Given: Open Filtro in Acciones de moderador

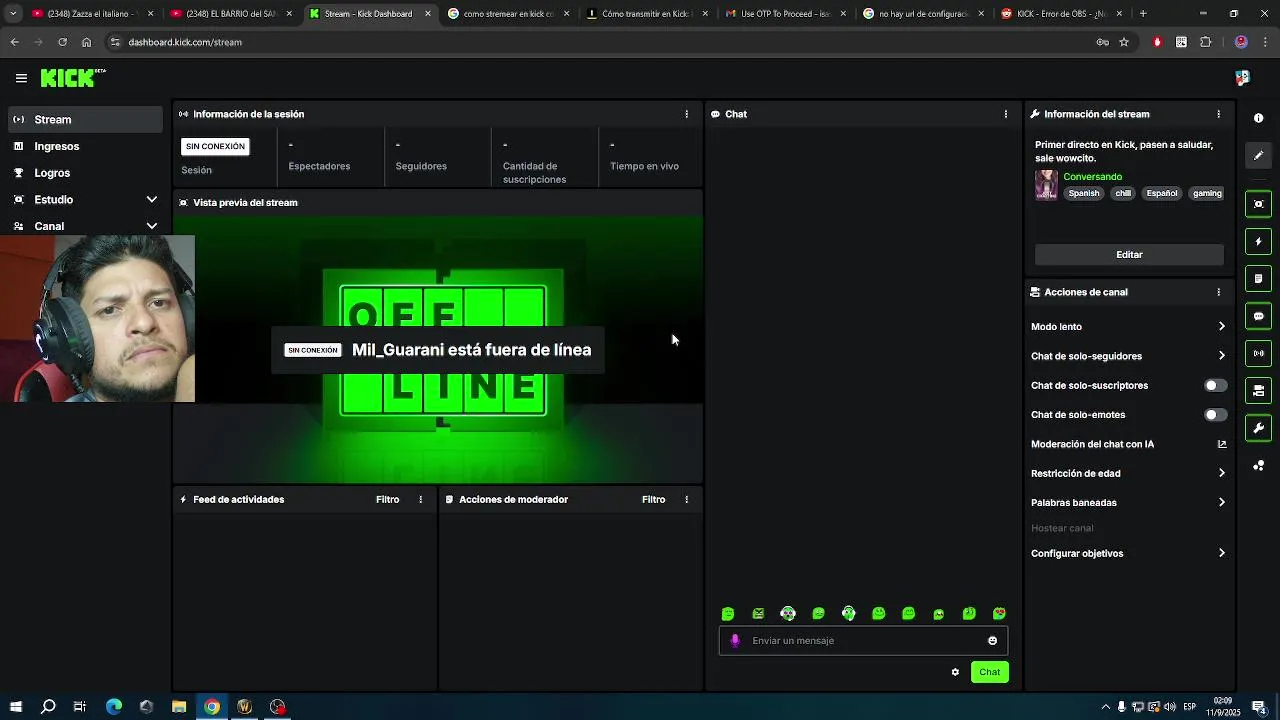Looking at the screenshot, I should pyautogui.click(x=653, y=499).
